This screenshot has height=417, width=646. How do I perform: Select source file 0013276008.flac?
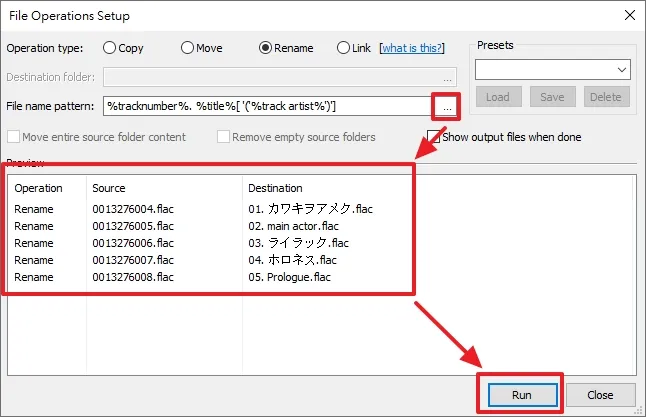tap(133, 277)
